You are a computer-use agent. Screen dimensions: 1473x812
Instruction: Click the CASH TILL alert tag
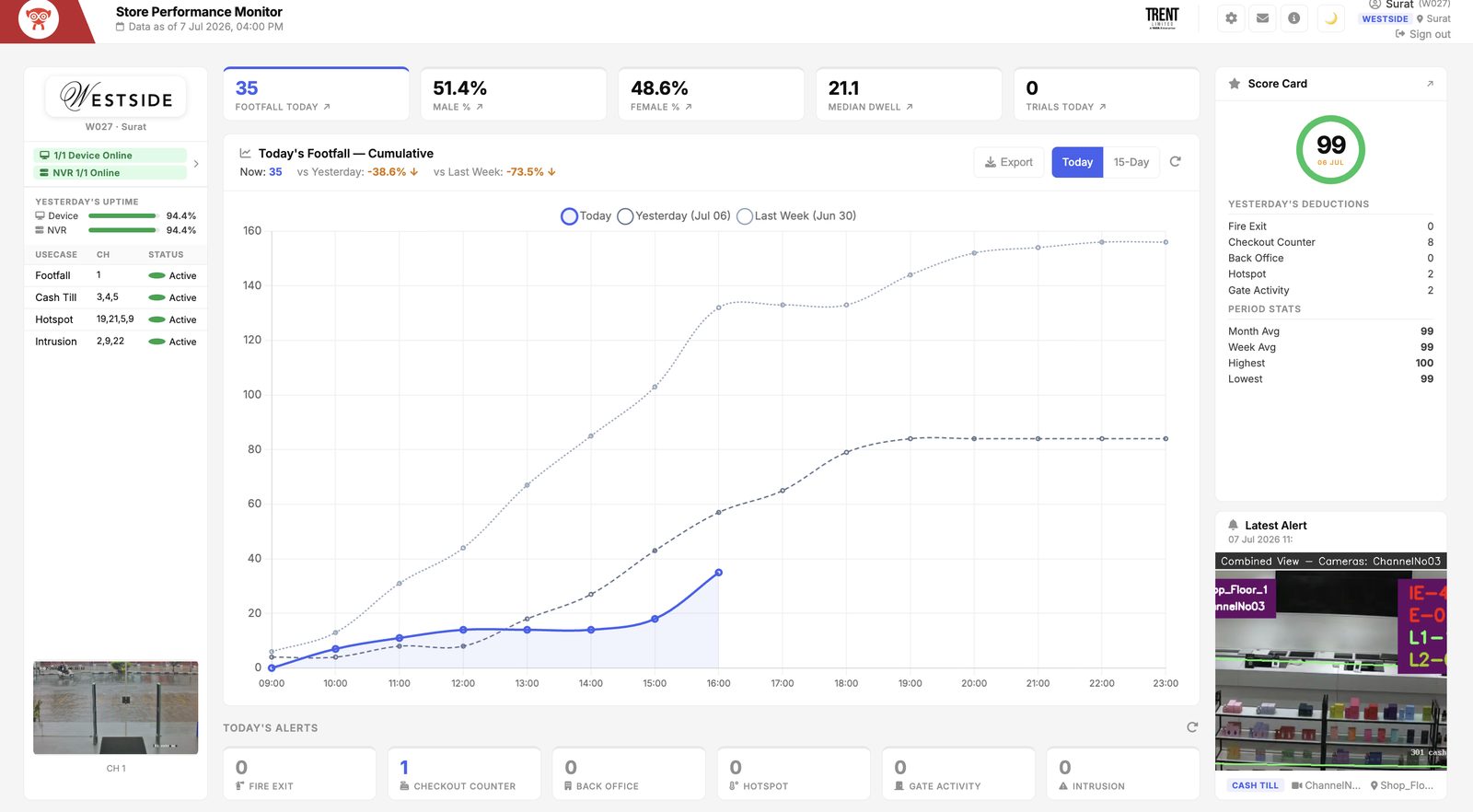[x=1256, y=785]
